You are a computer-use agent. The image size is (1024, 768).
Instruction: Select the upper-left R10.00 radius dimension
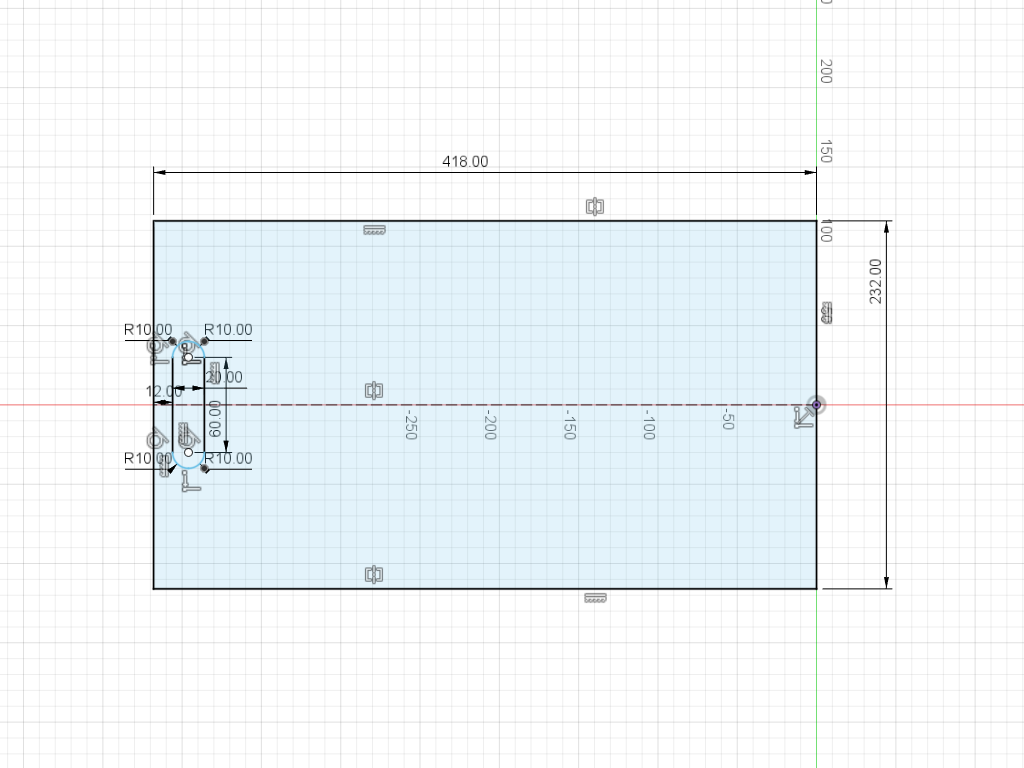147,329
